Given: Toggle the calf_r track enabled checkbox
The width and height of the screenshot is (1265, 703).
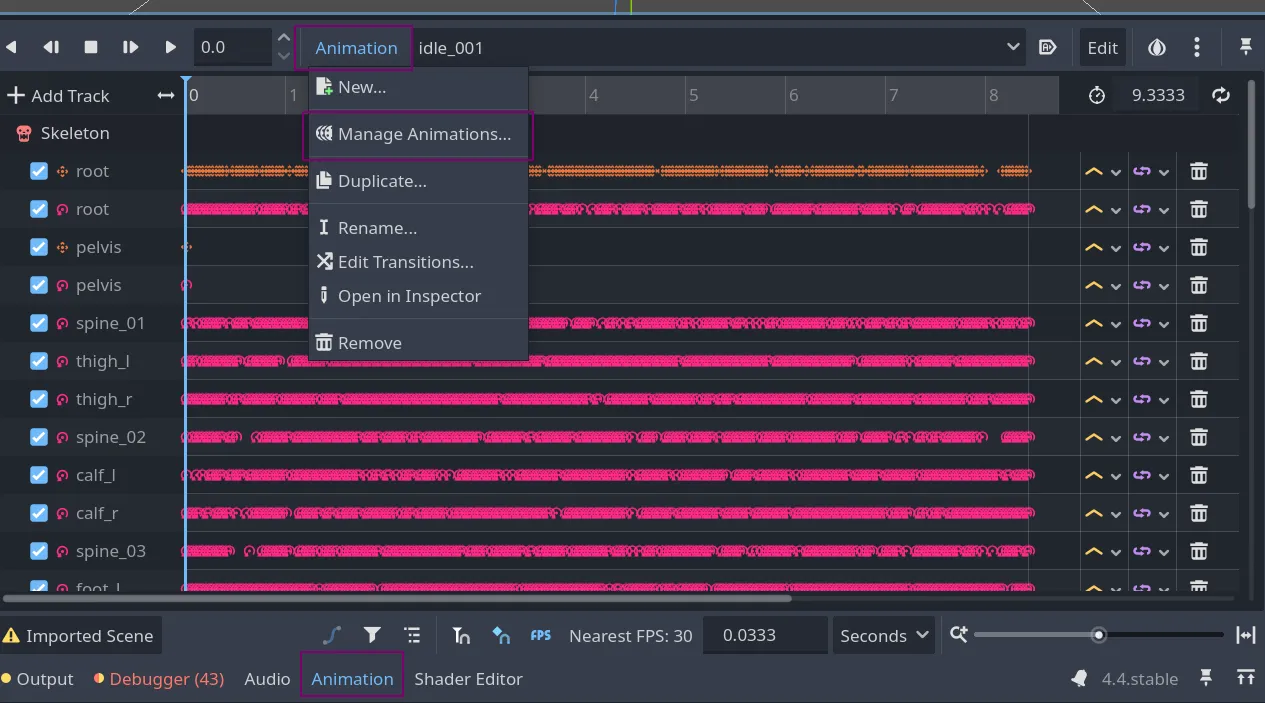Looking at the screenshot, I should [x=39, y=513].
